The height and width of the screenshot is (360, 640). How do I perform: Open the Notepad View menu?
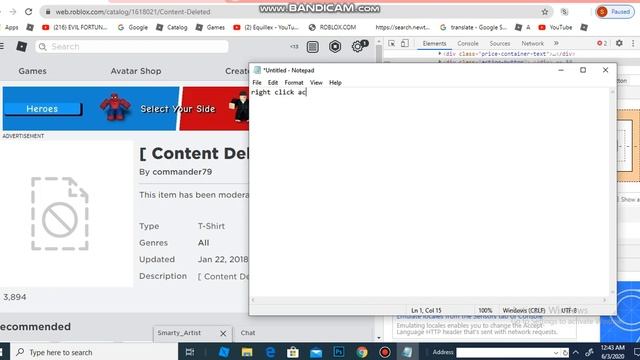click(316, 82)
